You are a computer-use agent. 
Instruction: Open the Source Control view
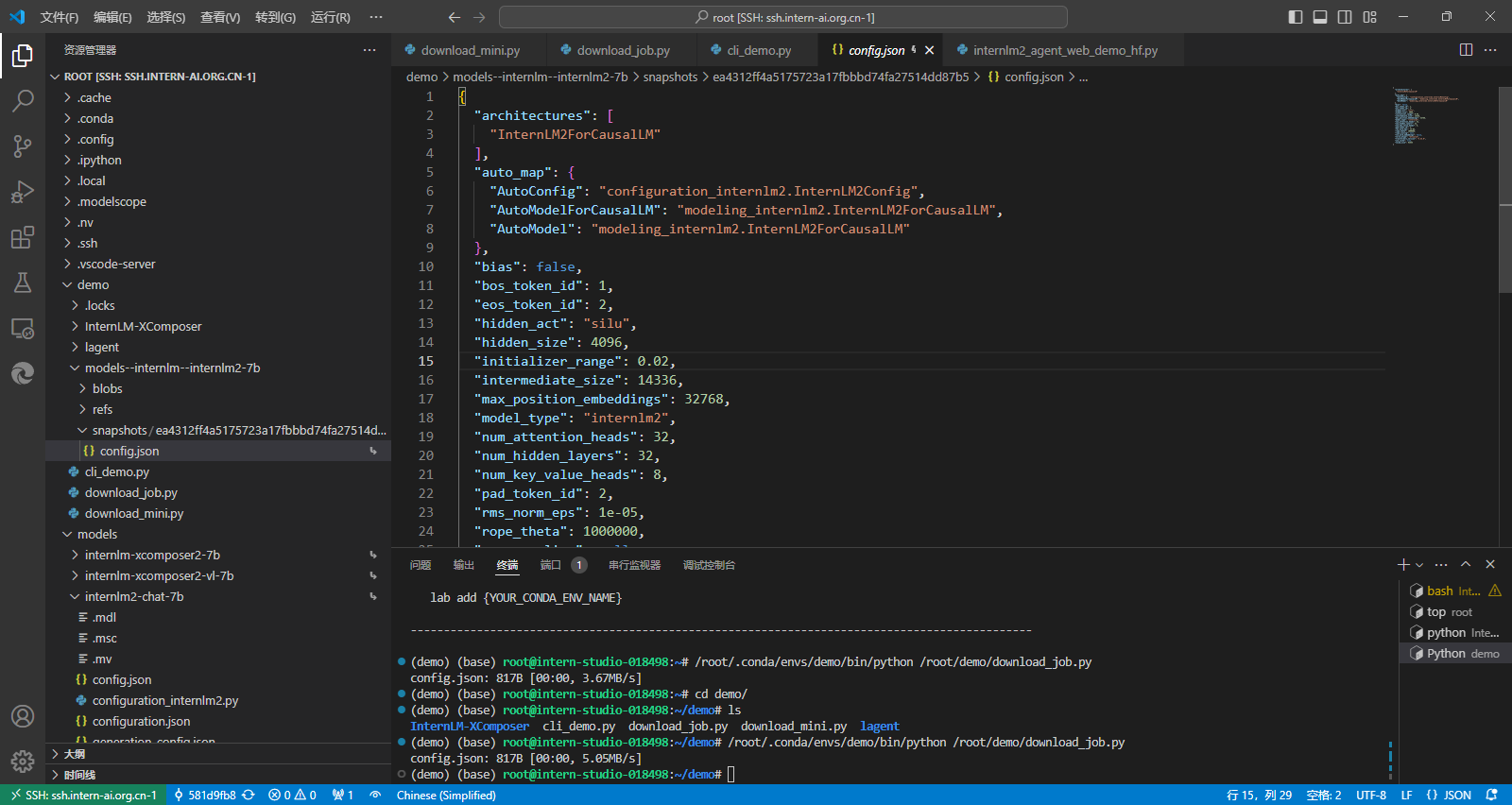click(x=23, y=146)
